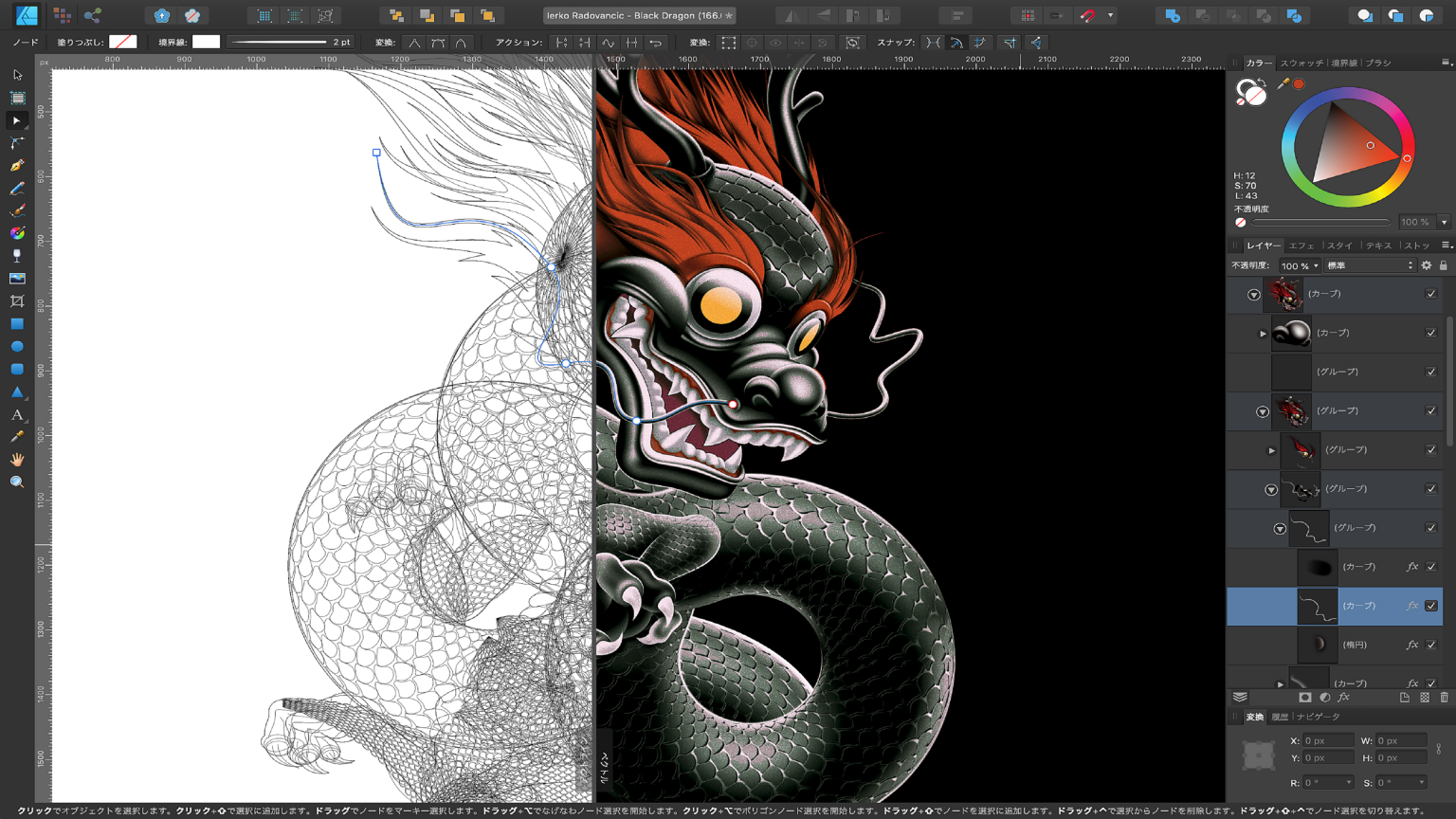The image size is (1456, 819).
Task: Select the Vector Brush tool
Action: 16,210
